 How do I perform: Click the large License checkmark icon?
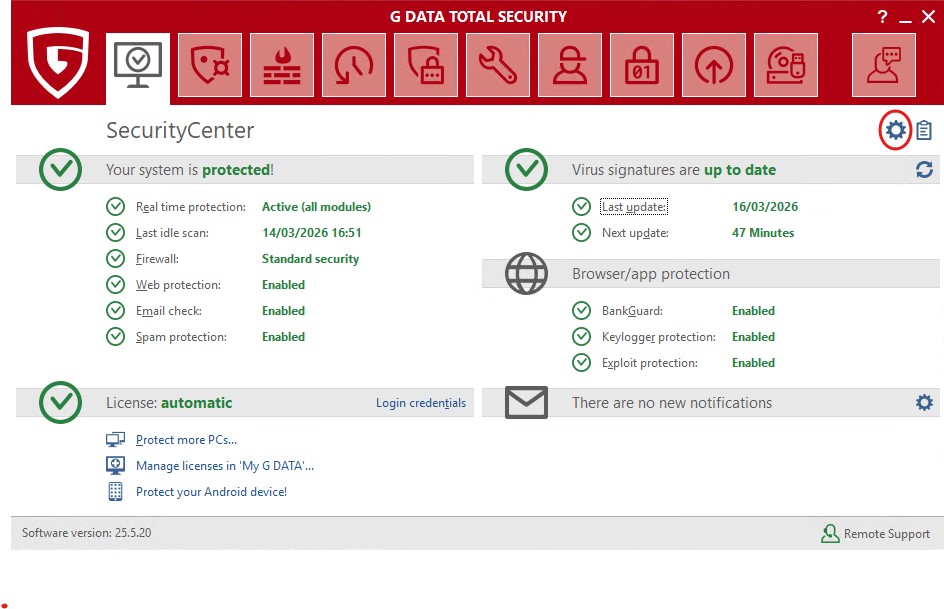pyautogui.click(x=60, y=403)
